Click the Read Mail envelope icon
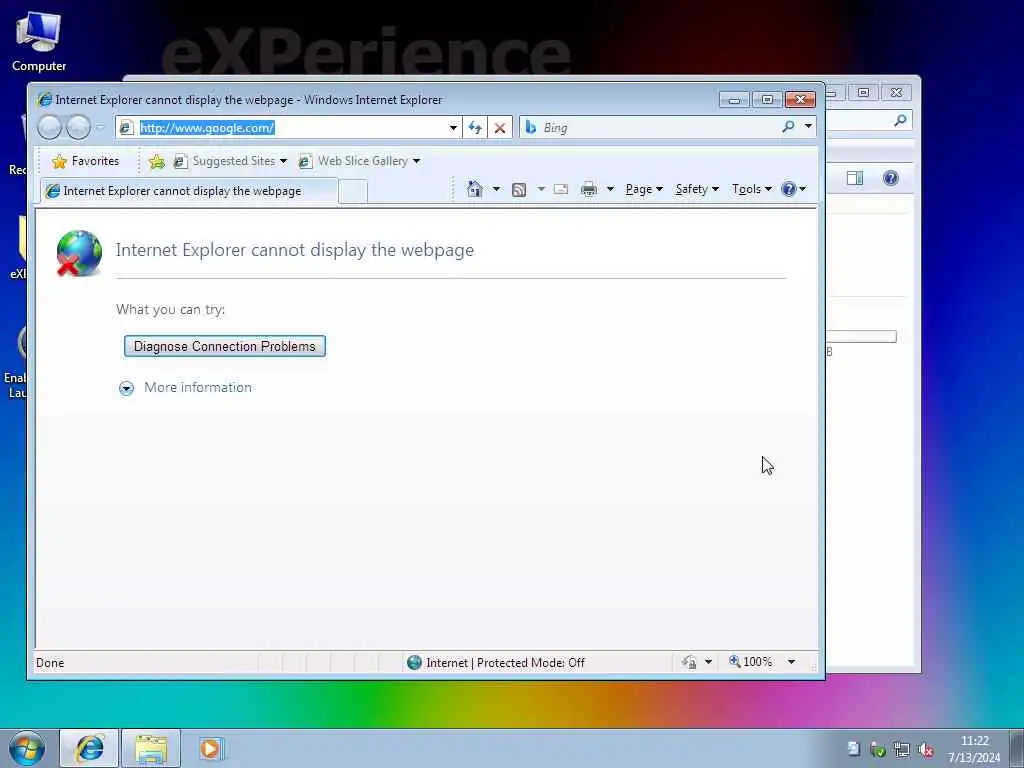Viewport: 1024px width, 768px height. (x=560, y=189)
